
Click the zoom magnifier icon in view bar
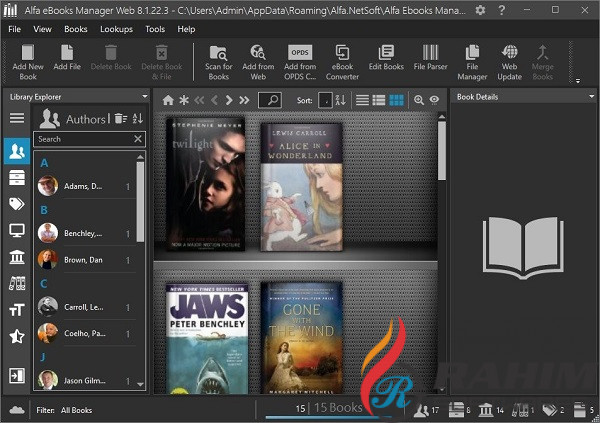tap(419, 100)
